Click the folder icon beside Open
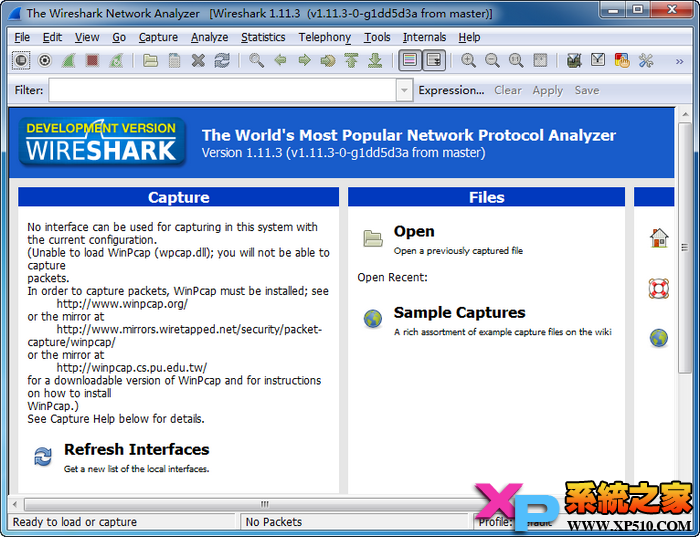 coord(373,238)
